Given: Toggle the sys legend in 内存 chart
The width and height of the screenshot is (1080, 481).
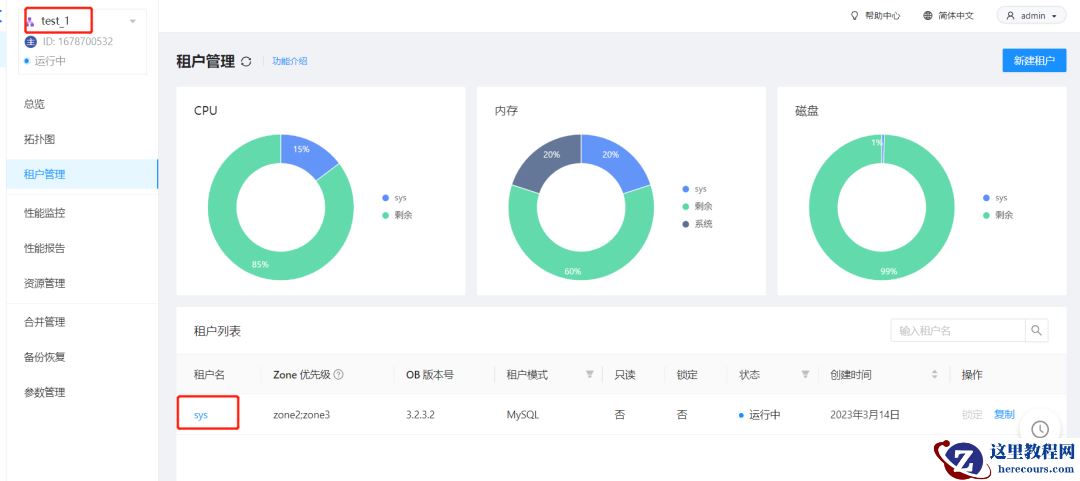Looking at the screenshot, I should [x=694, y=189].
